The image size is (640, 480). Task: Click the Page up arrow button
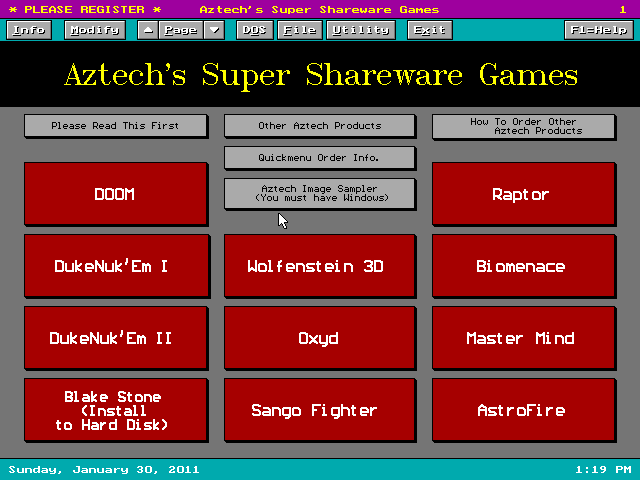point(148,30)
